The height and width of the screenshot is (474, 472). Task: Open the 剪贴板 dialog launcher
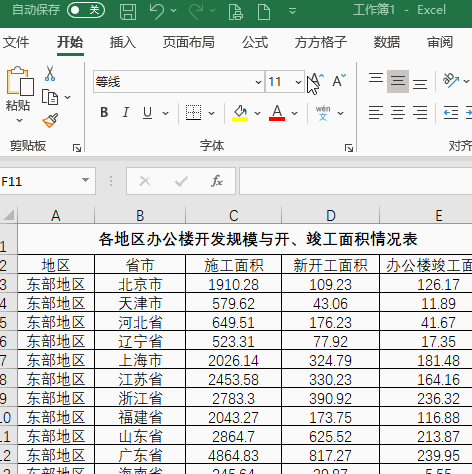[x=77, y=148]
